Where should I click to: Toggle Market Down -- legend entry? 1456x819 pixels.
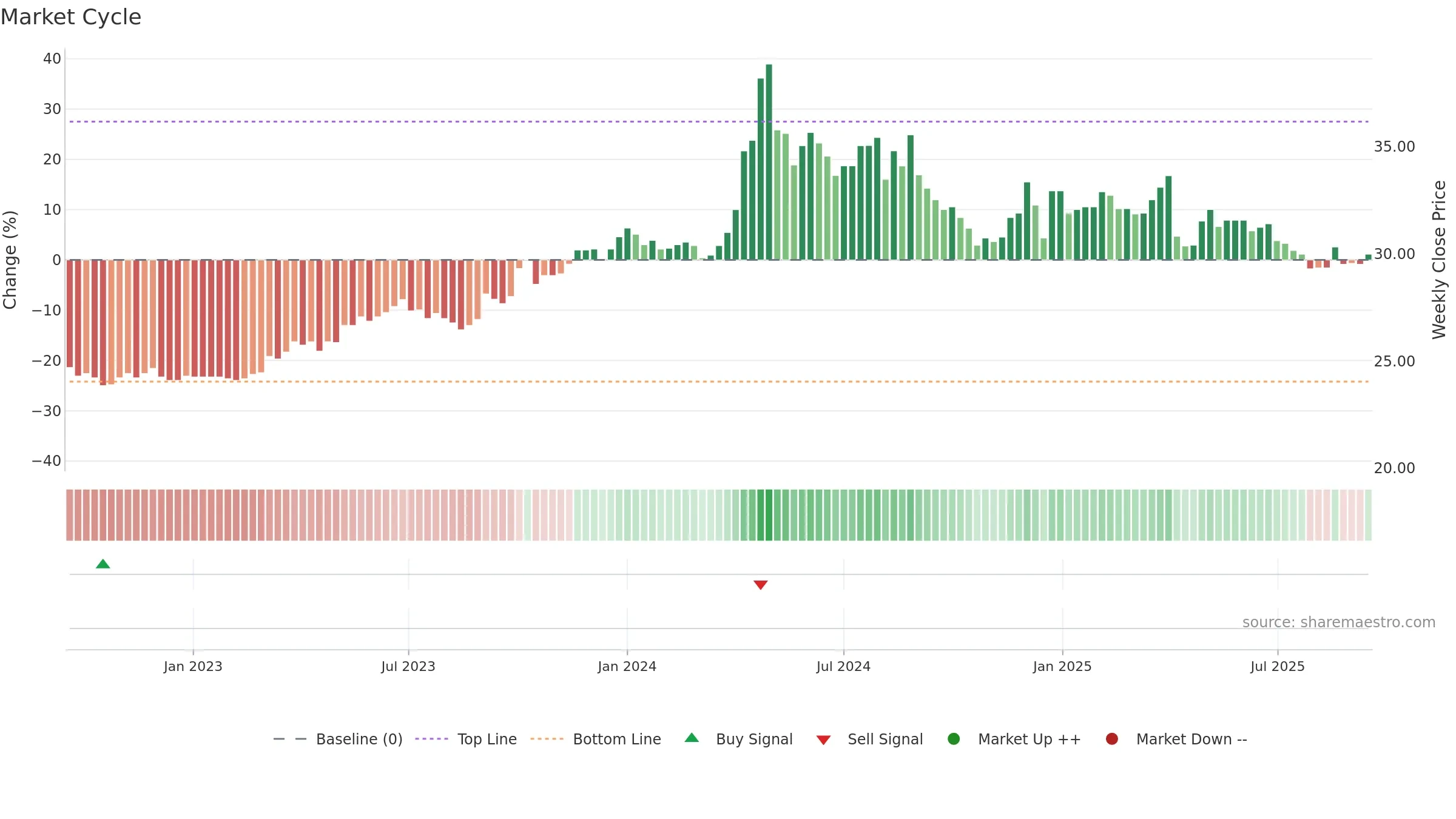pyautogui.click(x=1176, y=739)
